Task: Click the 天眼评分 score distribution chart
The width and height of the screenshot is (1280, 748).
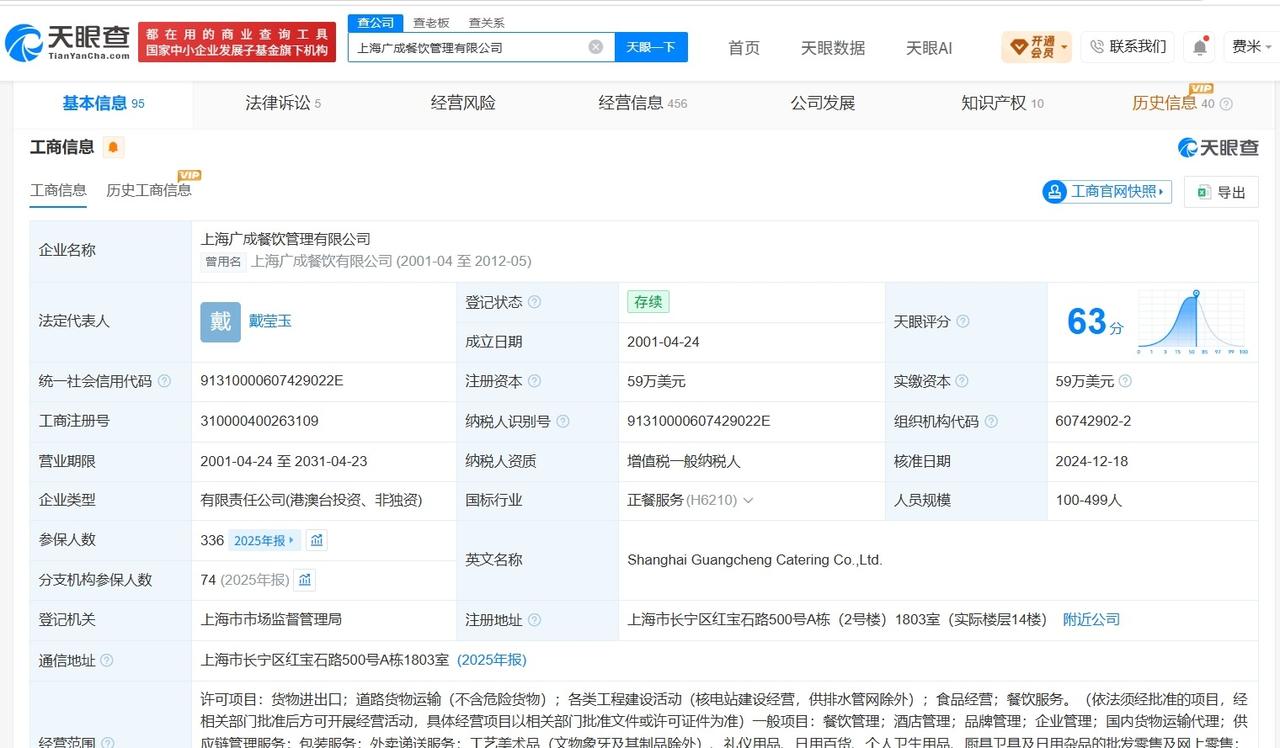Action: pos(1192,322)
